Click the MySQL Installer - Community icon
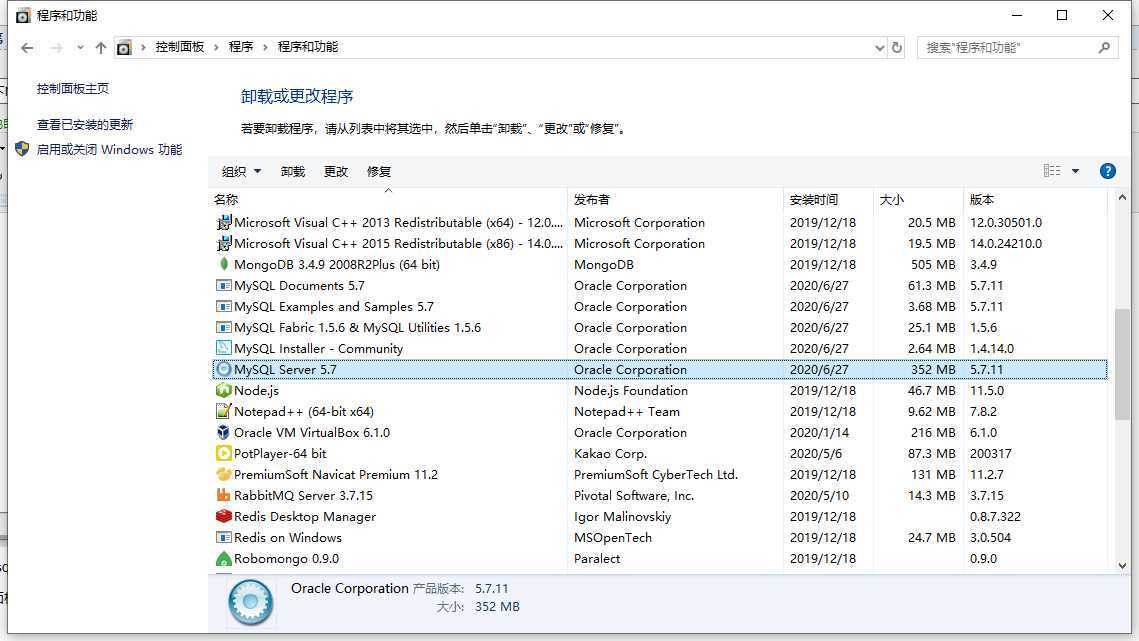 (224, 348)
